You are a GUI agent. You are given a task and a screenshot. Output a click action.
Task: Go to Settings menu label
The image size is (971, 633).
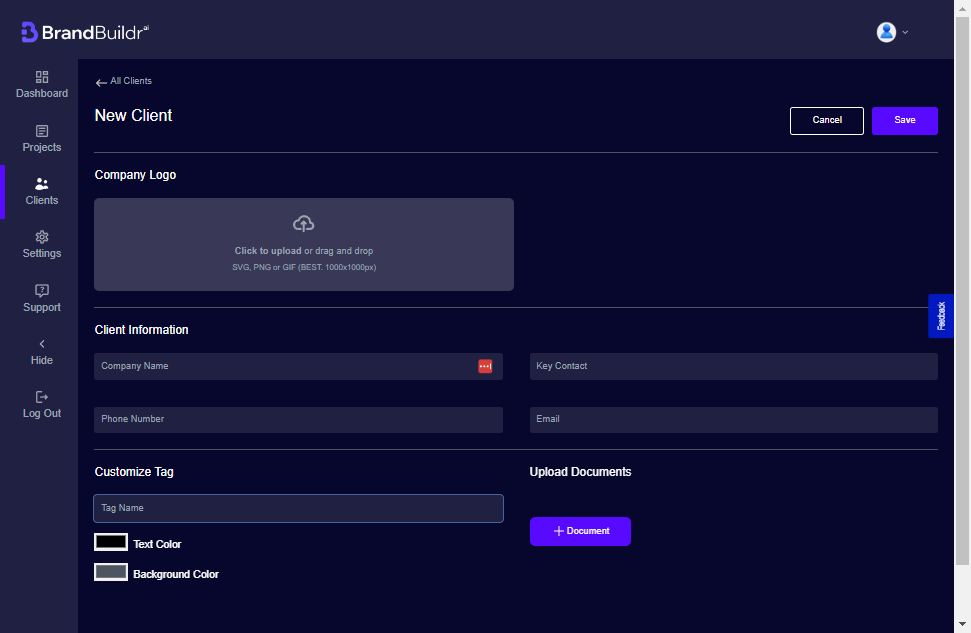click(x=41, y=253)
